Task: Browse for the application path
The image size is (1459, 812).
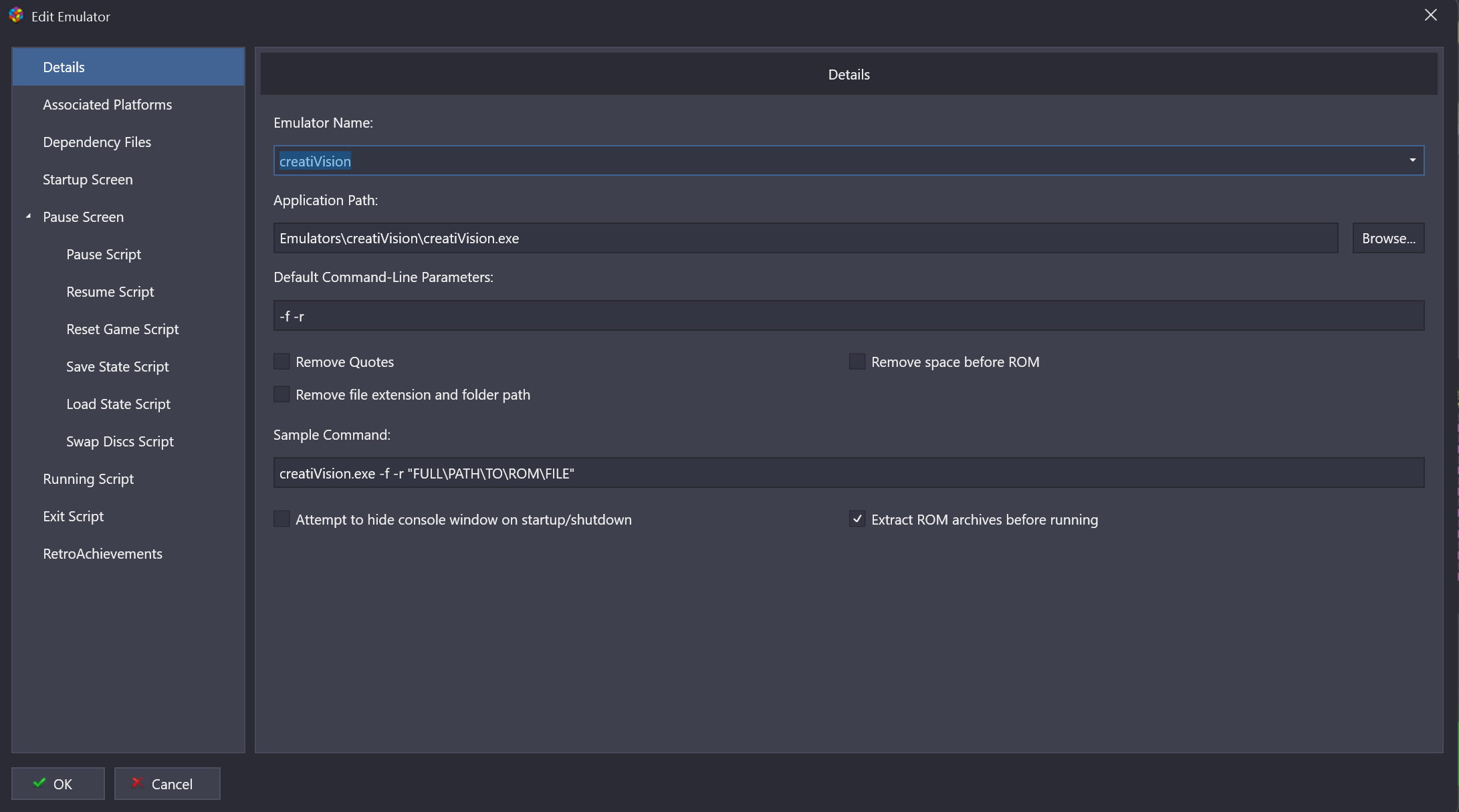Action: click(1388, 238)
